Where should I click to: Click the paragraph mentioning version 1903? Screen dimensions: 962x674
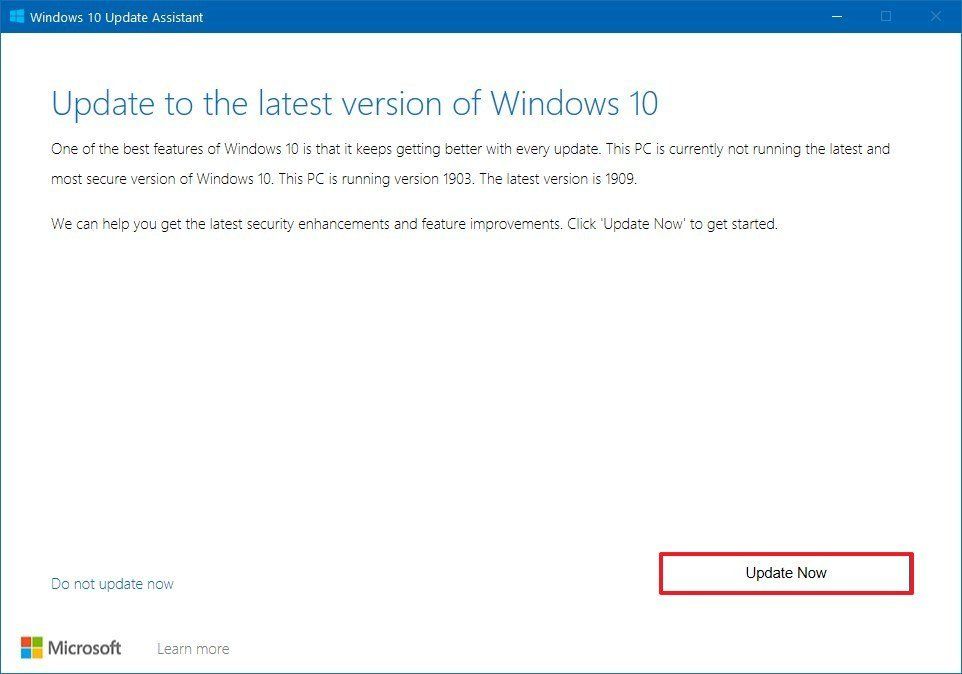[470, 163]
